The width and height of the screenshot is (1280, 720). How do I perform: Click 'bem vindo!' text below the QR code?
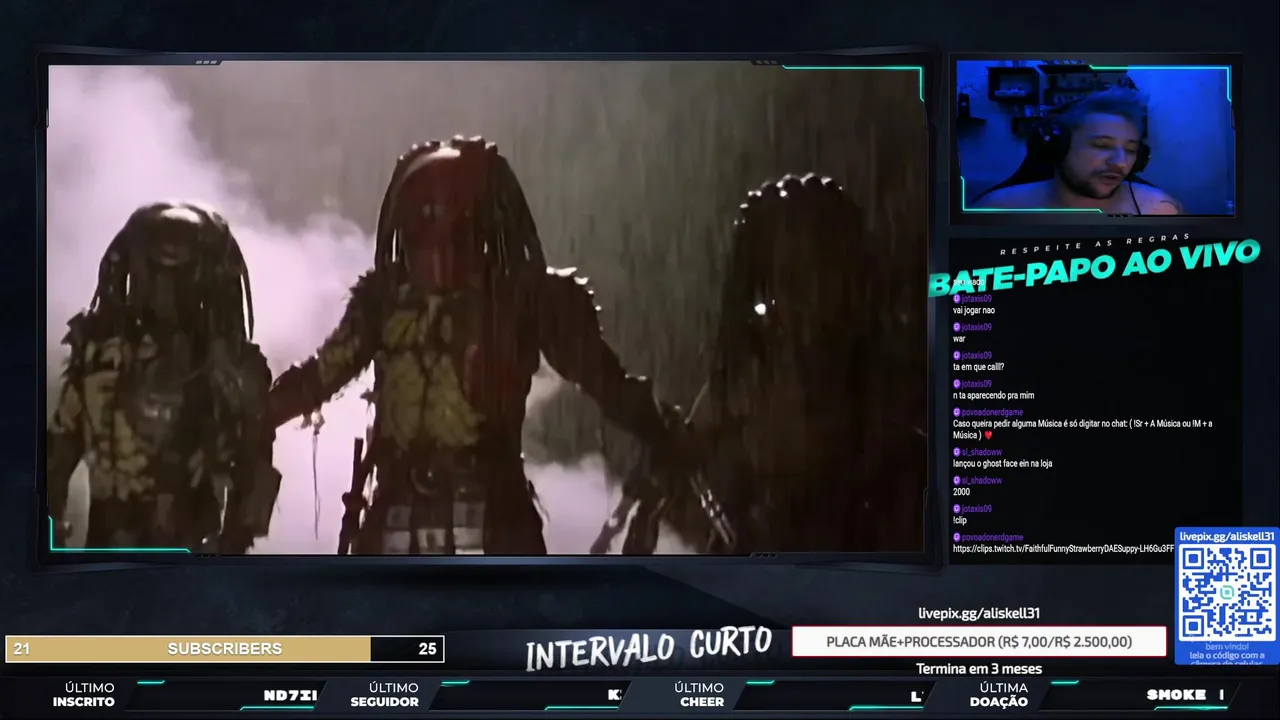tap(1226, 648)
